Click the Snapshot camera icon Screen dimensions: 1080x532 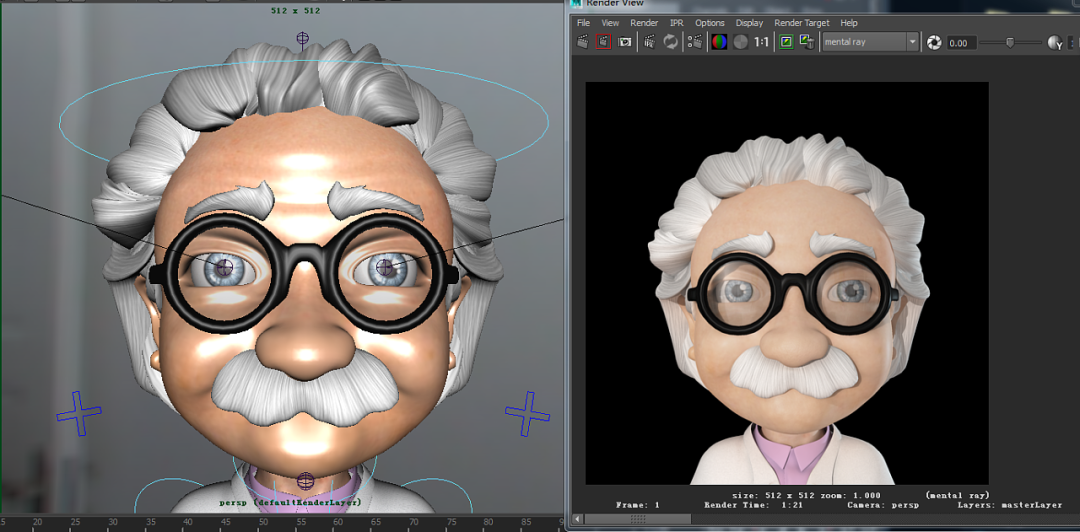click(625, 42)
